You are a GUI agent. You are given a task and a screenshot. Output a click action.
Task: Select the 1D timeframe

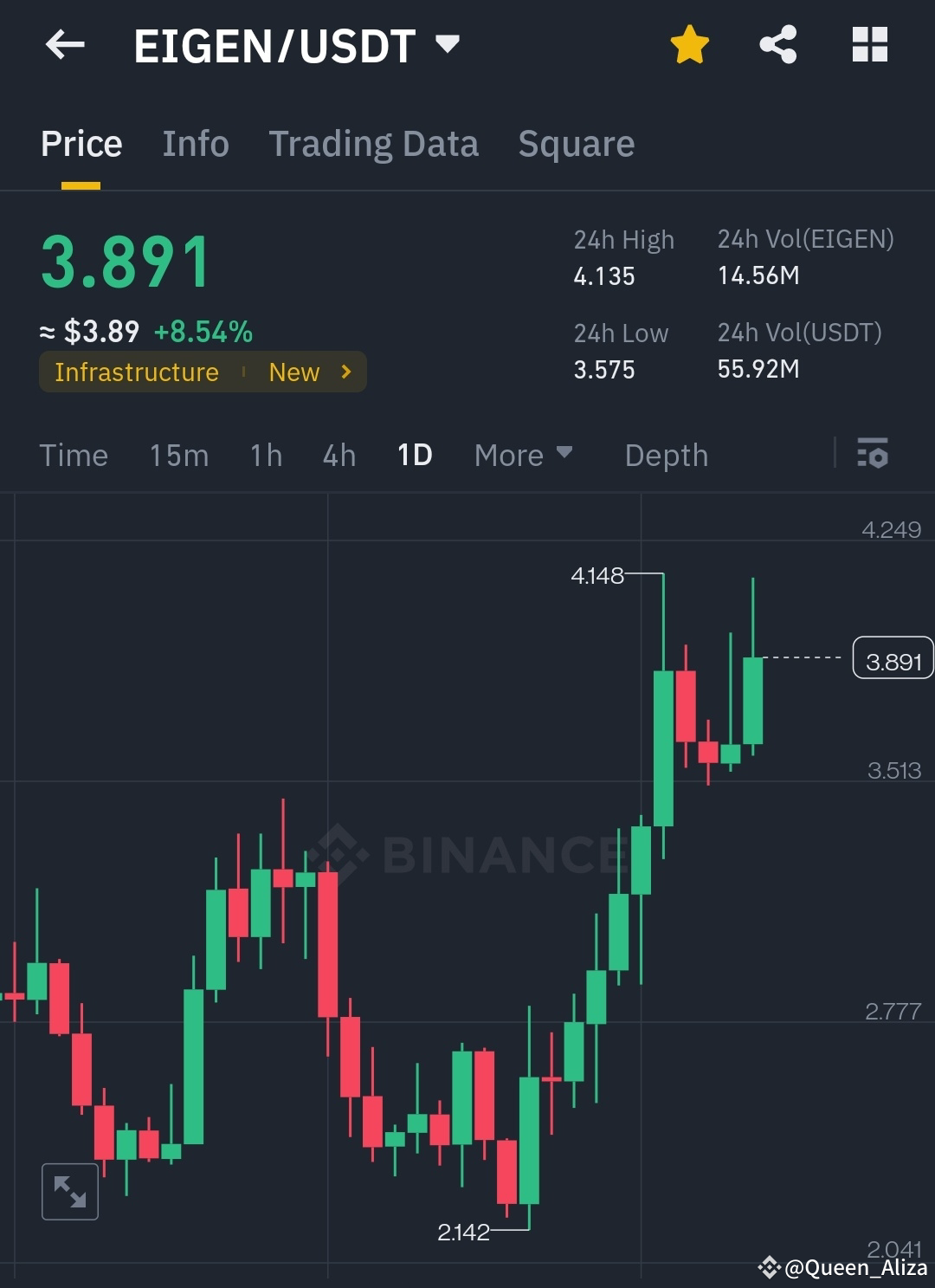click(413, 454)
